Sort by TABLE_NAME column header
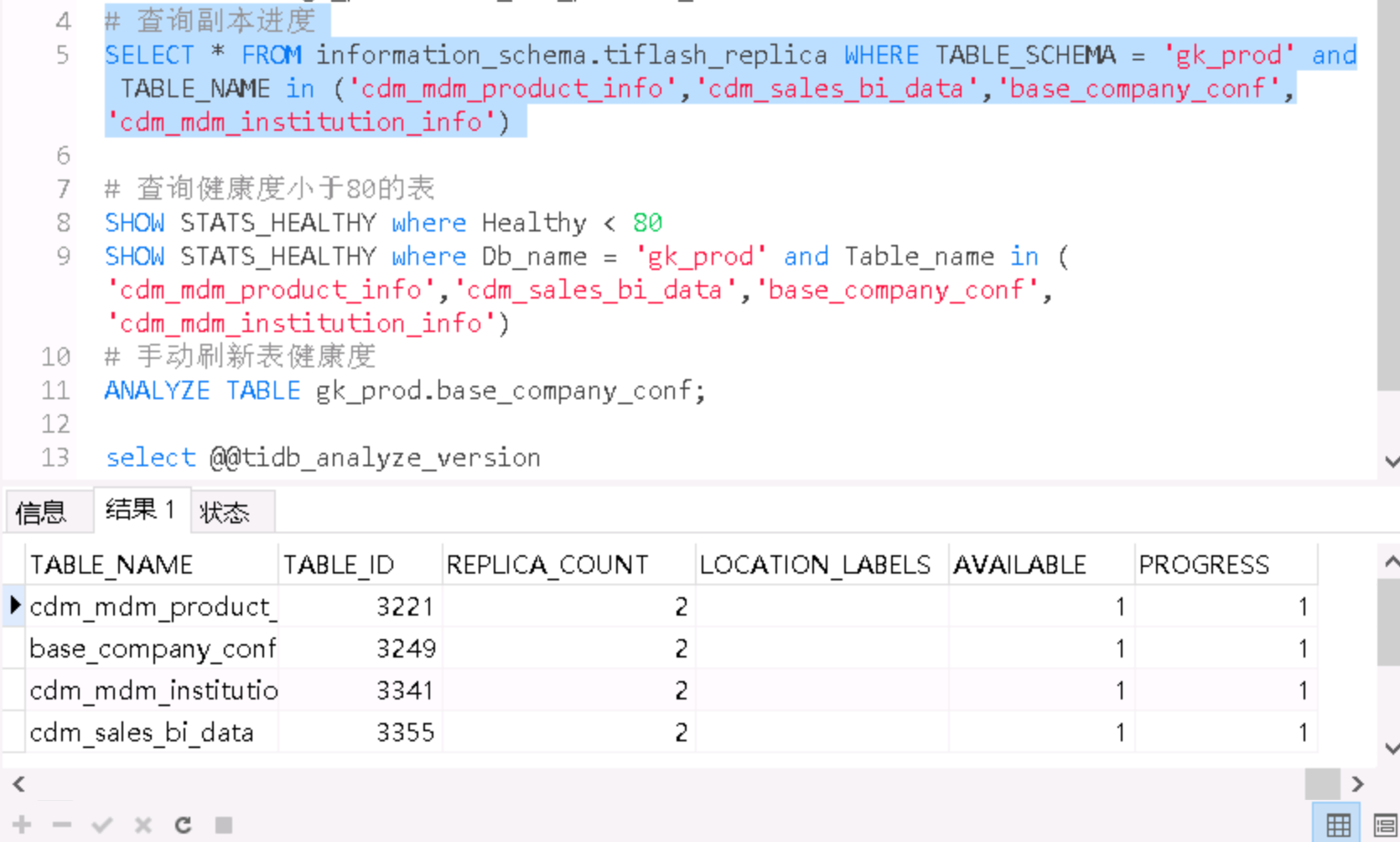The image size is (1400, 842). coord(152,564)
